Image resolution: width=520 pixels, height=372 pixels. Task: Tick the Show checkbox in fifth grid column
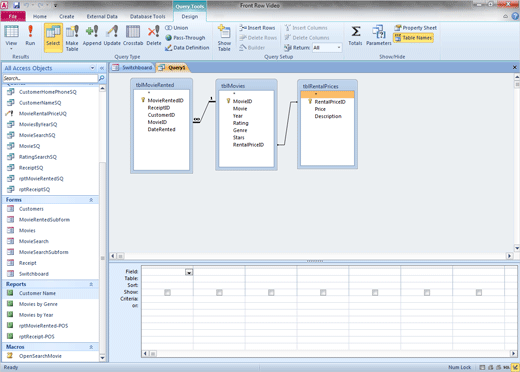(x=375, y=292)
